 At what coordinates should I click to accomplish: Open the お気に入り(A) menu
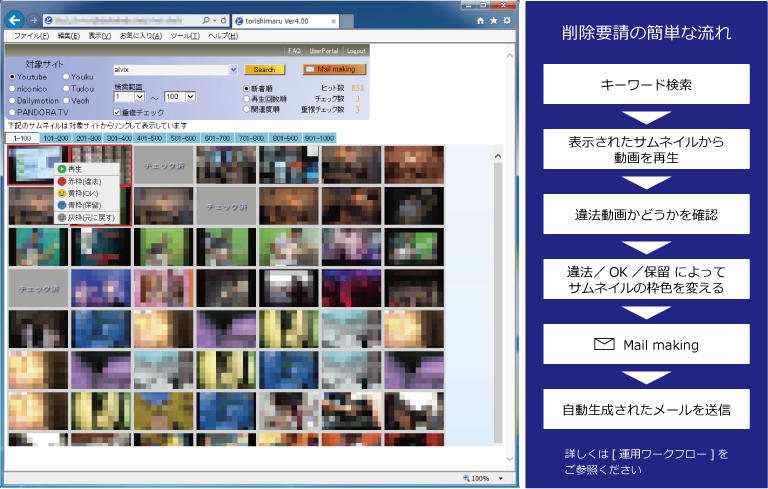(141, 36)
